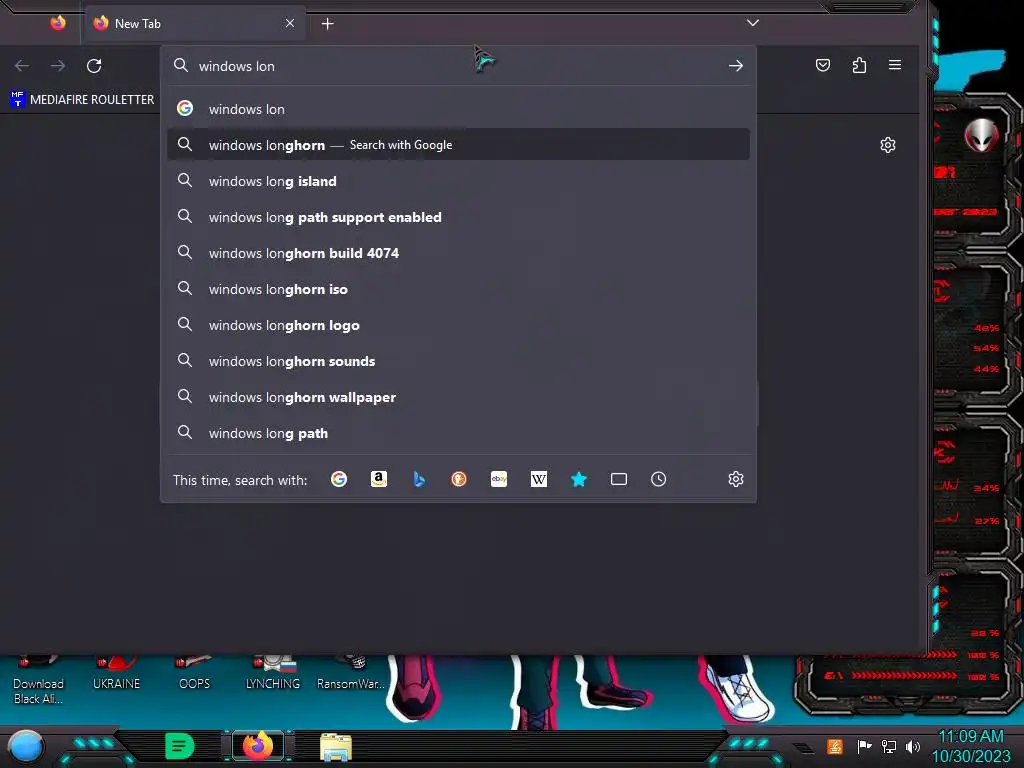1024x768 pixels.
Task: Expand the list all tabs chevron
Action: coord(752,23)
